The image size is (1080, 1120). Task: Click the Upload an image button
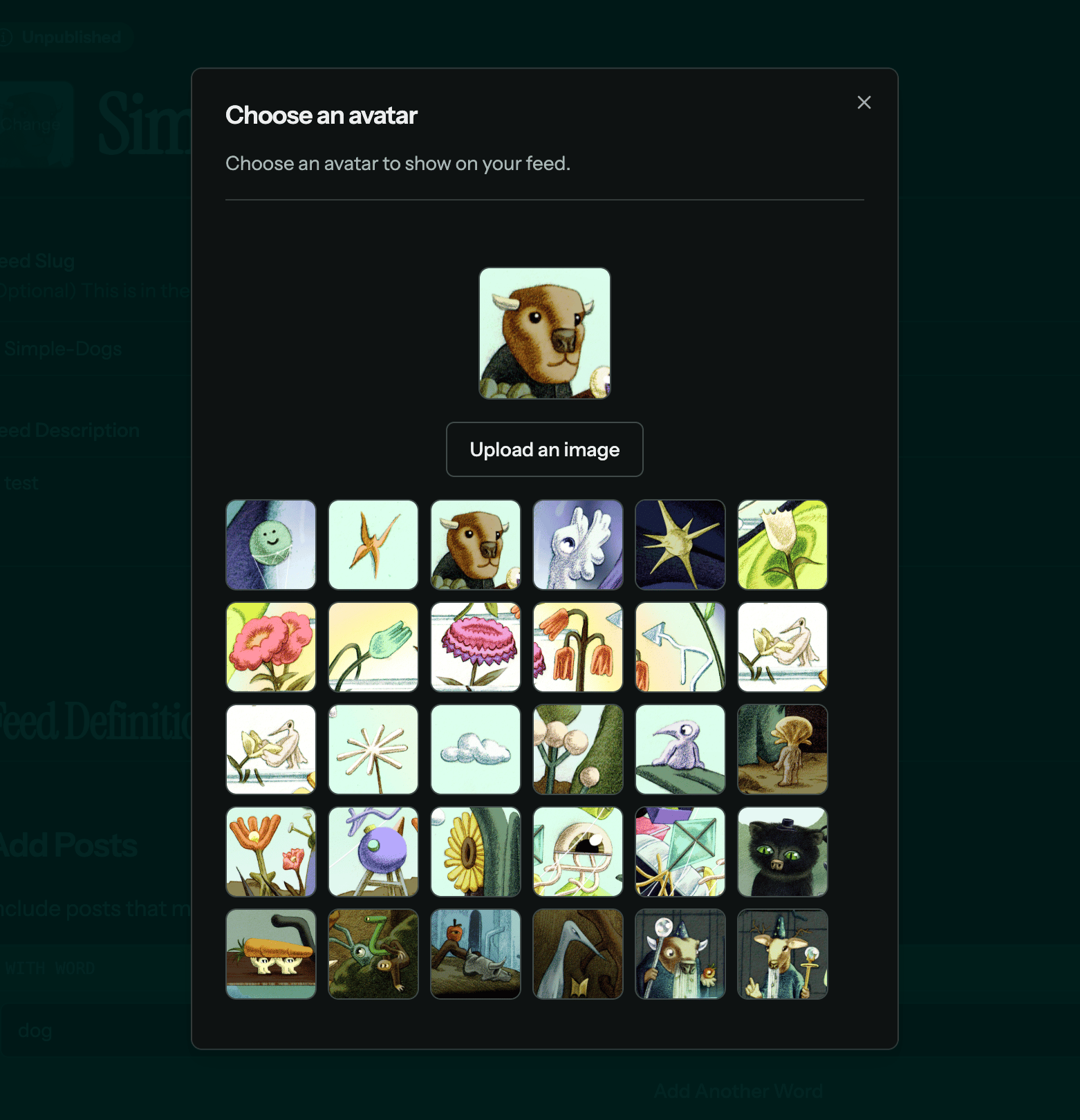[545, 449]
